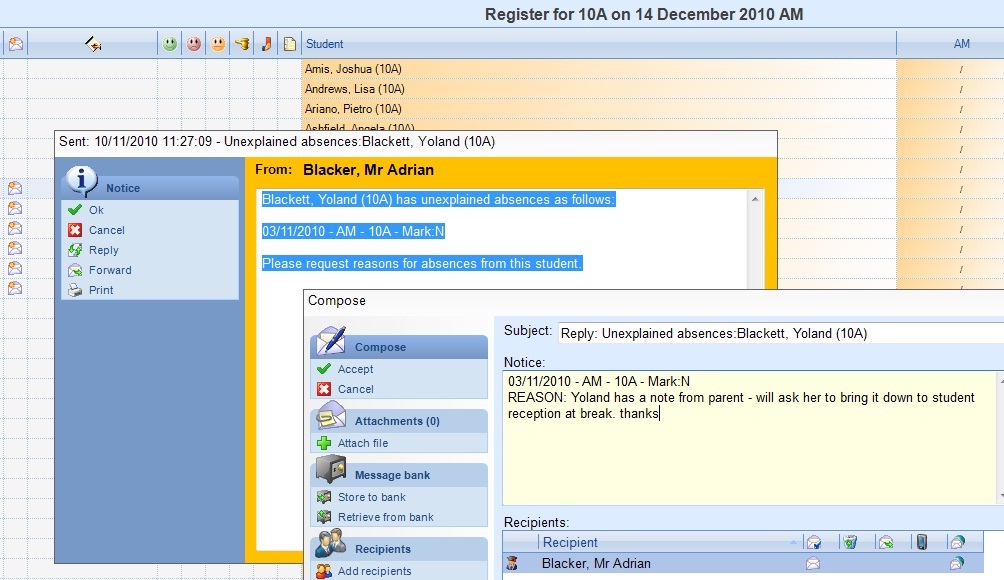Click the note document column icon
This screenshot has height=580, width=1004.
click(290, 44)
